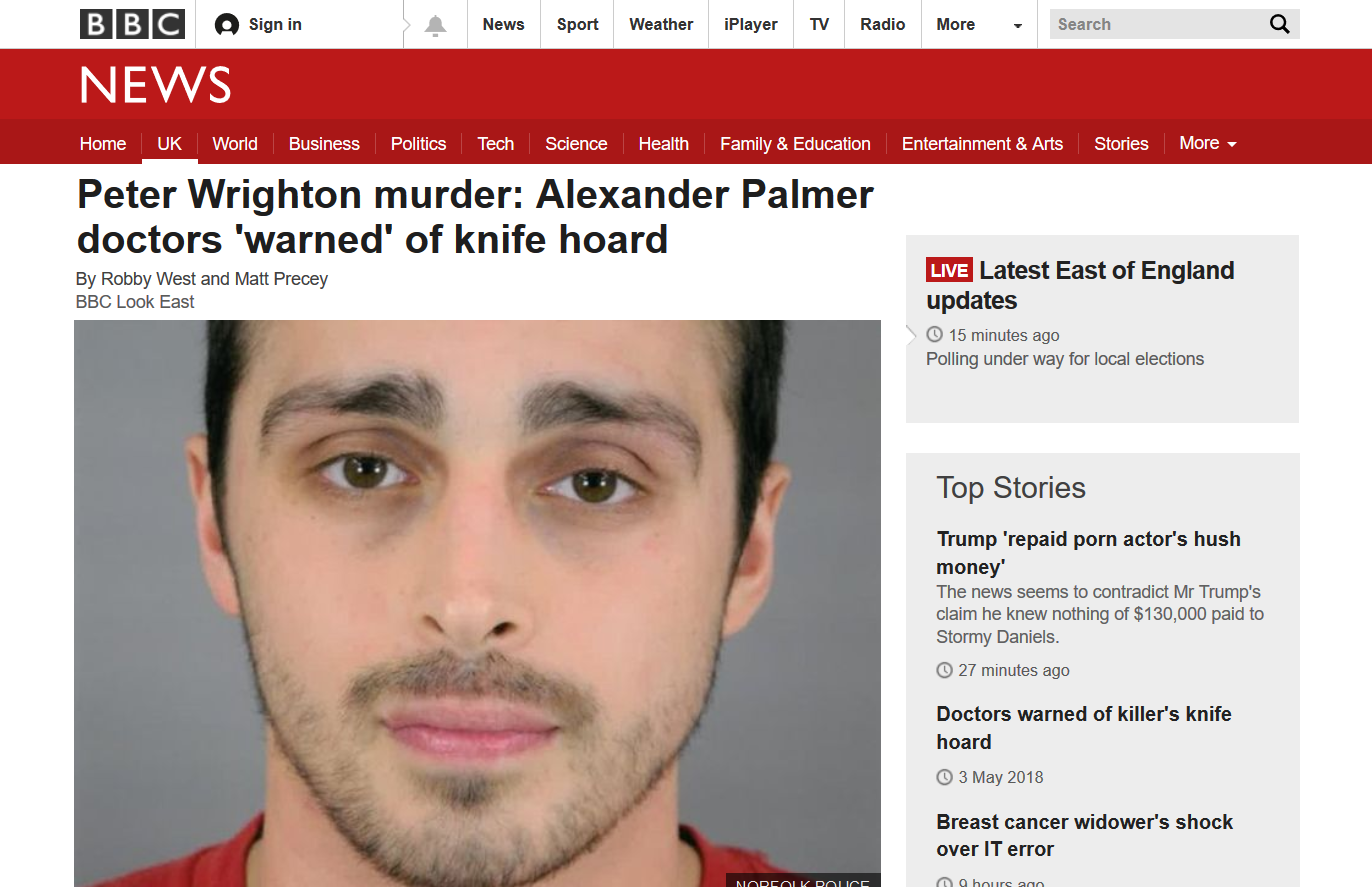1372x887 pixels.
Task: Click clock icon beside 27 minutes ago
Action: point(944,670)
